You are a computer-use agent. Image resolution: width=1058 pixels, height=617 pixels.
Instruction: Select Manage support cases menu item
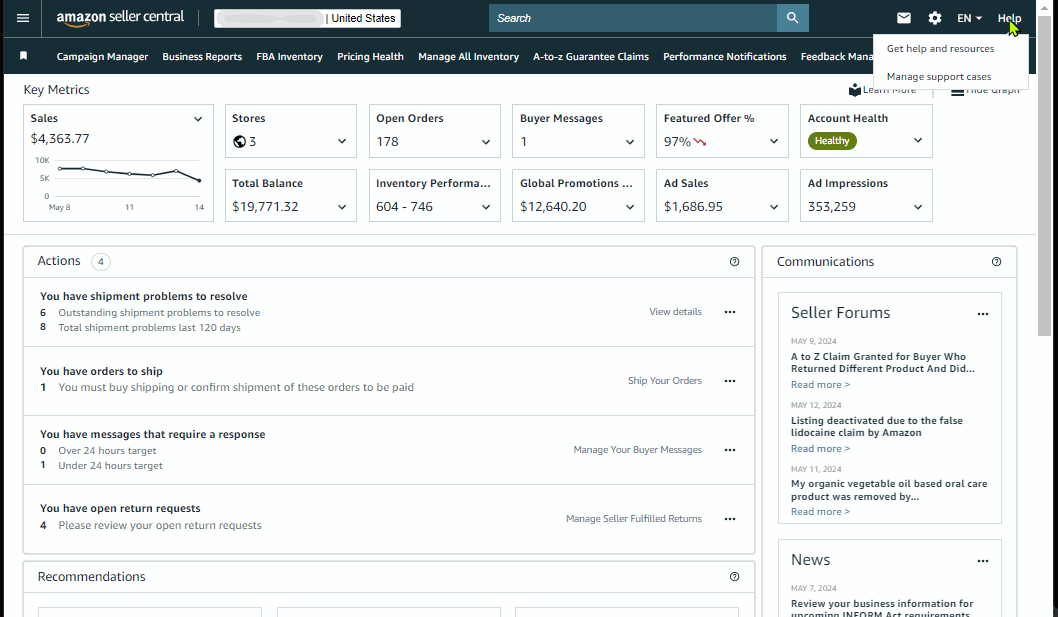939,76
